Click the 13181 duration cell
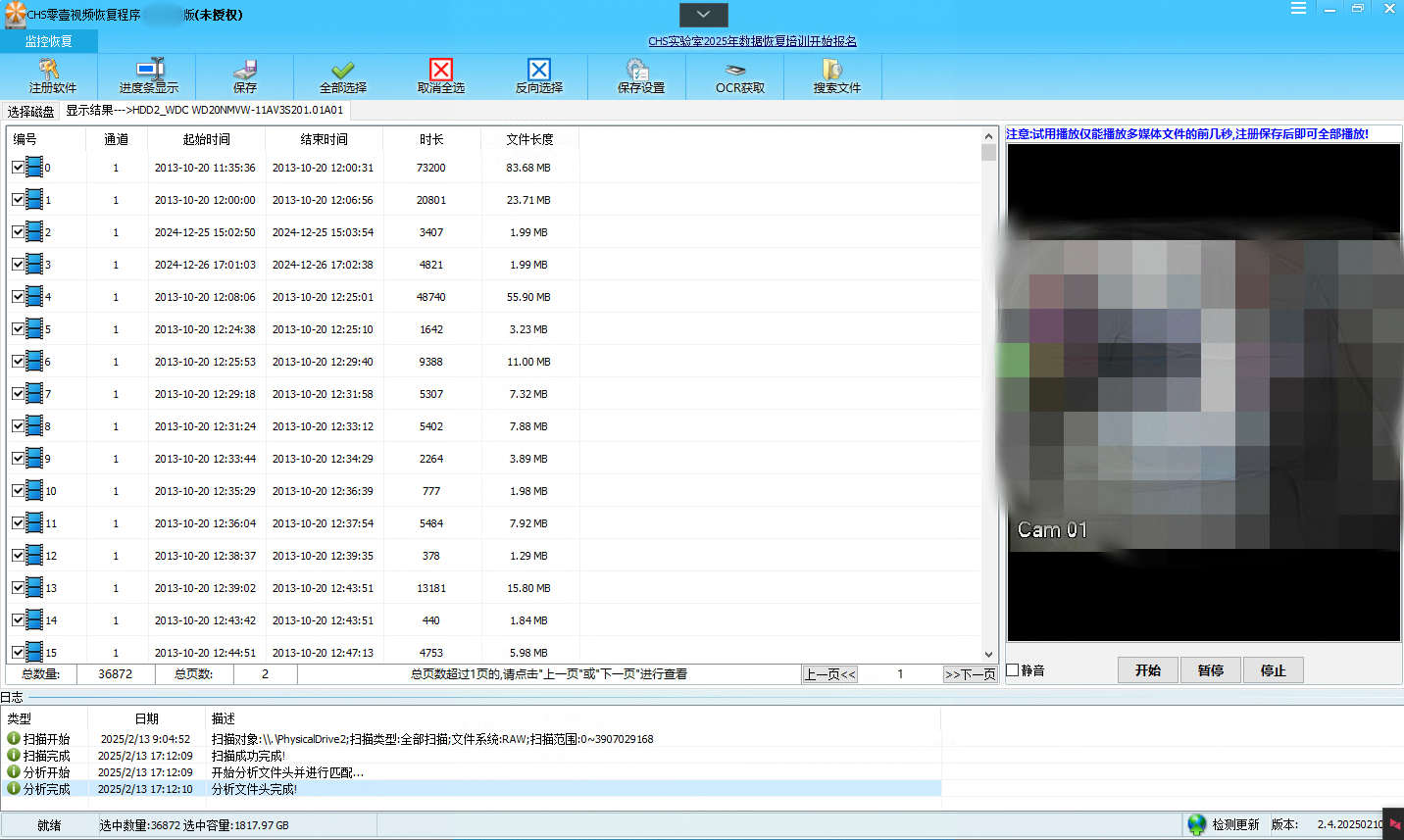Image resolution: width=1404 pixels, height=840 pixels. click(431, 588)
